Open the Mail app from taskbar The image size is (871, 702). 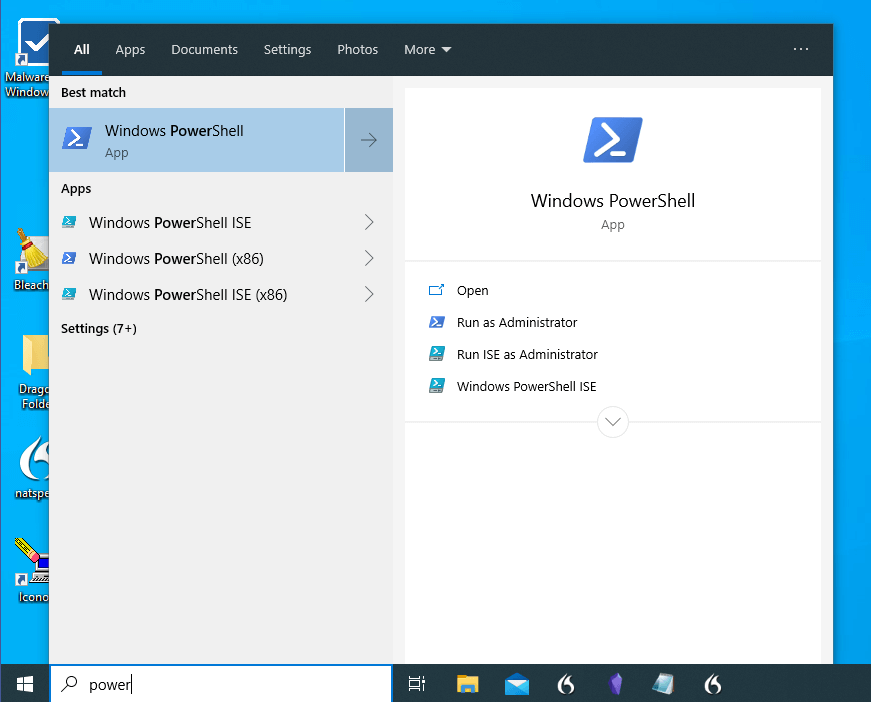pyautogui.click(x=517, y=684)
